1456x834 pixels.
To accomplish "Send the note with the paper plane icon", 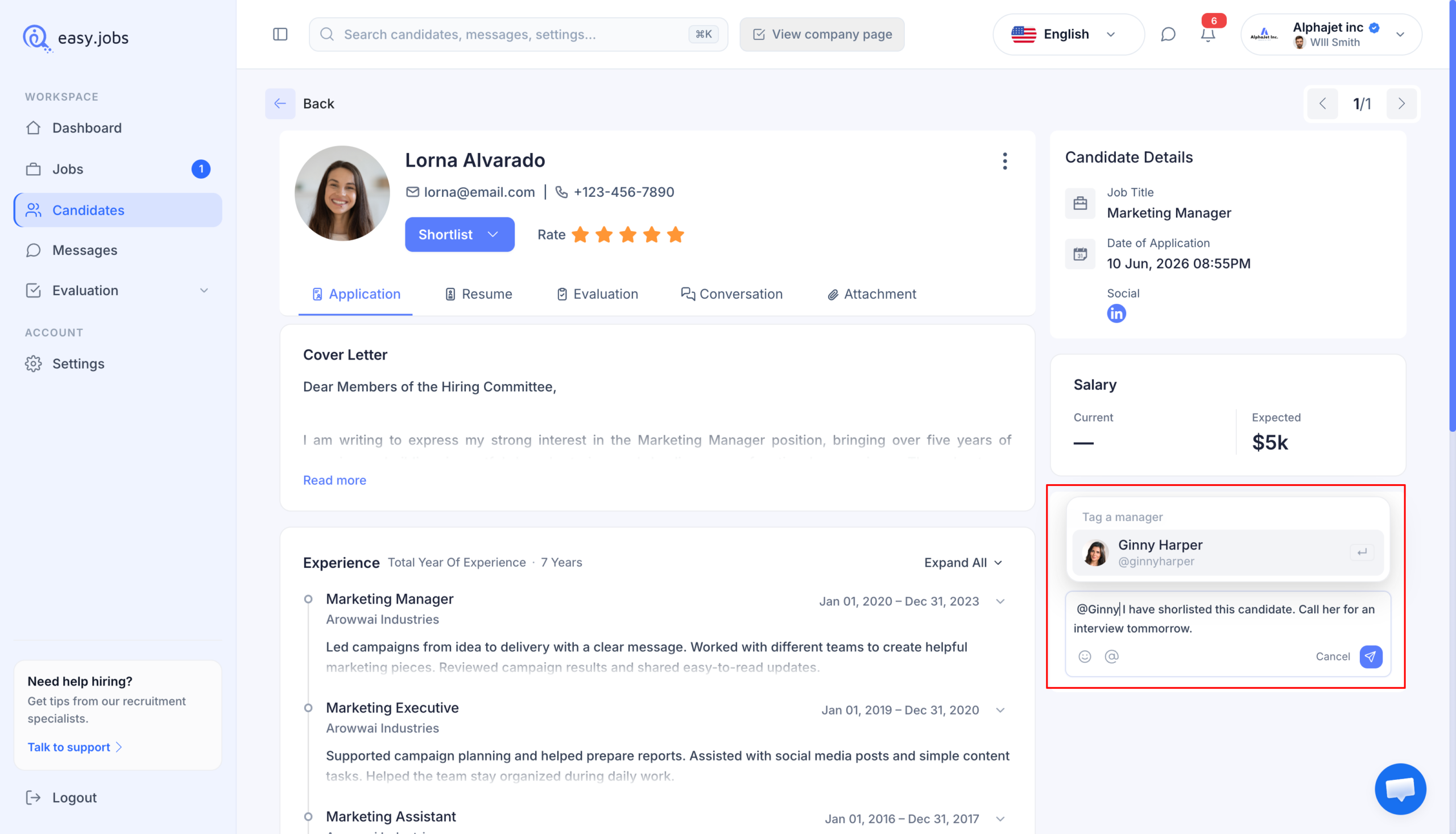I will tap(1371, 657).
